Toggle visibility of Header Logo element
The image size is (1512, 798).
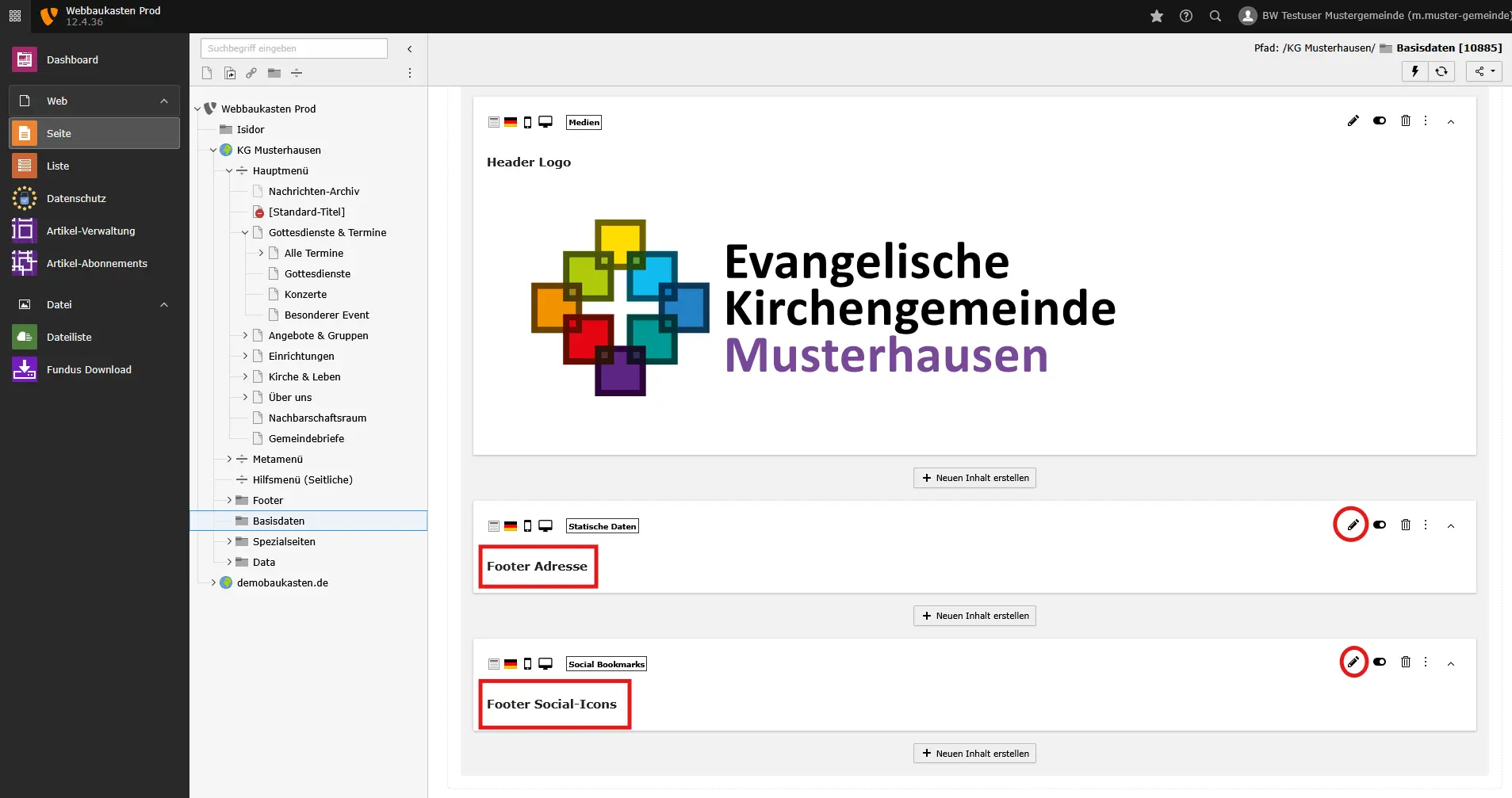(1380, 121)
